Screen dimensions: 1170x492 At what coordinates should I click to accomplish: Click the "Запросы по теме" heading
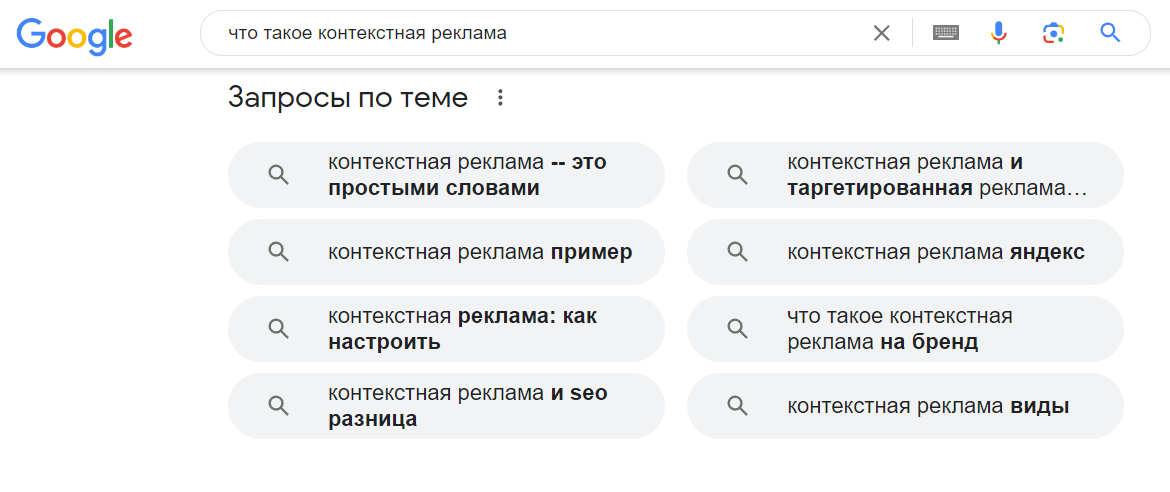tap(348, 98)
